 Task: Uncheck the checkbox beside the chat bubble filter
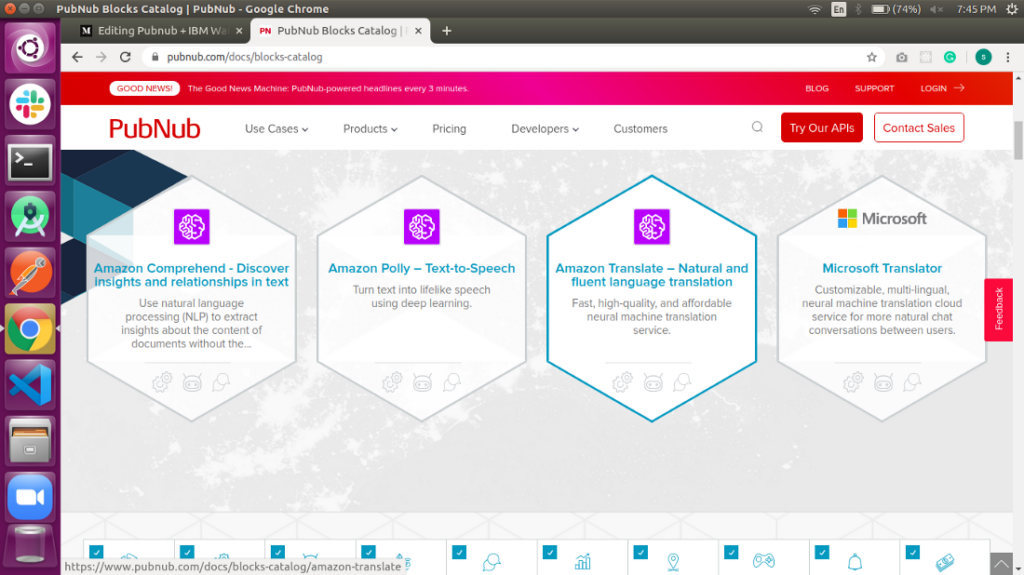459,552
